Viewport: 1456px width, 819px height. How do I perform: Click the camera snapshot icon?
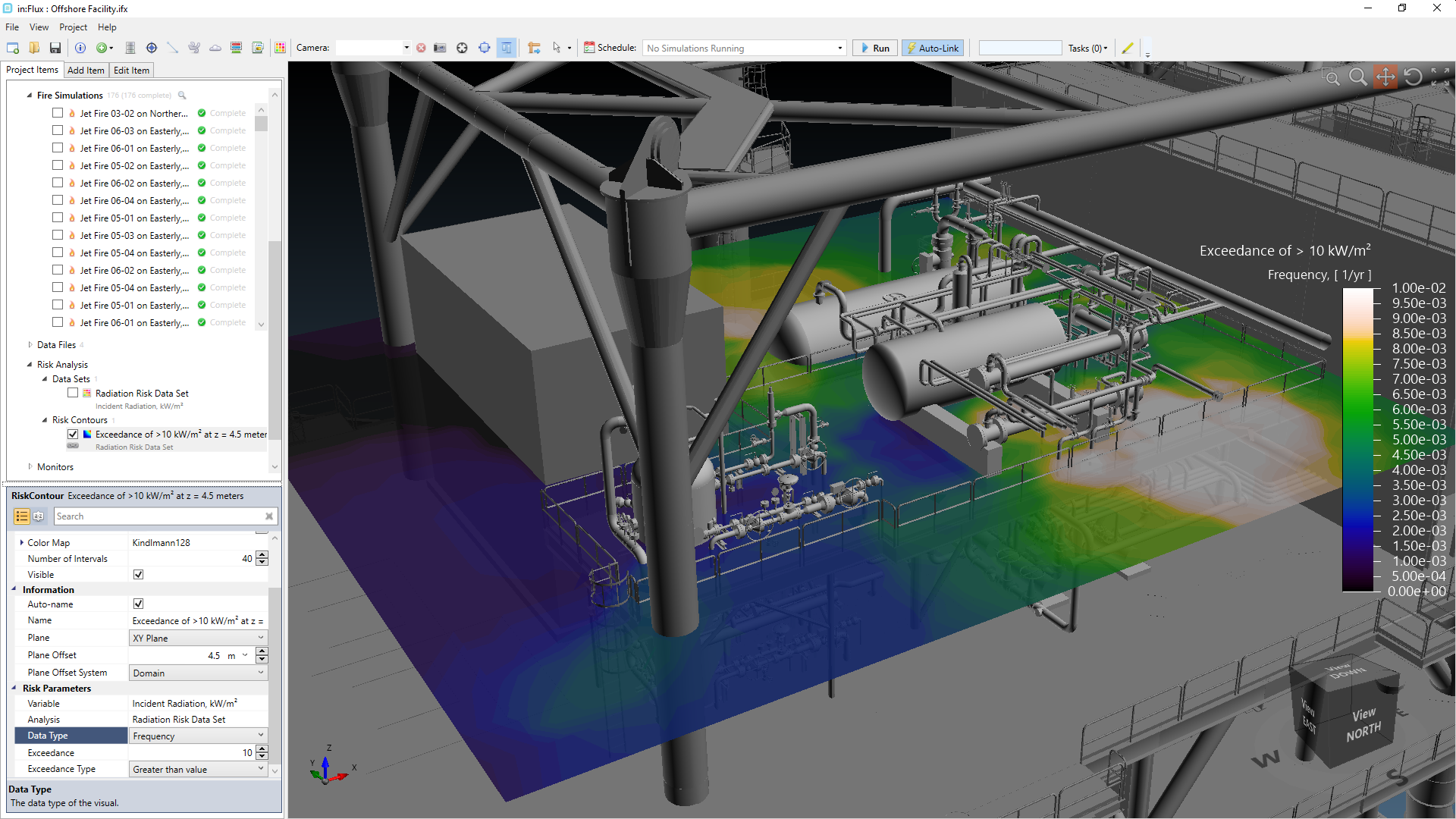coord(440,48)
